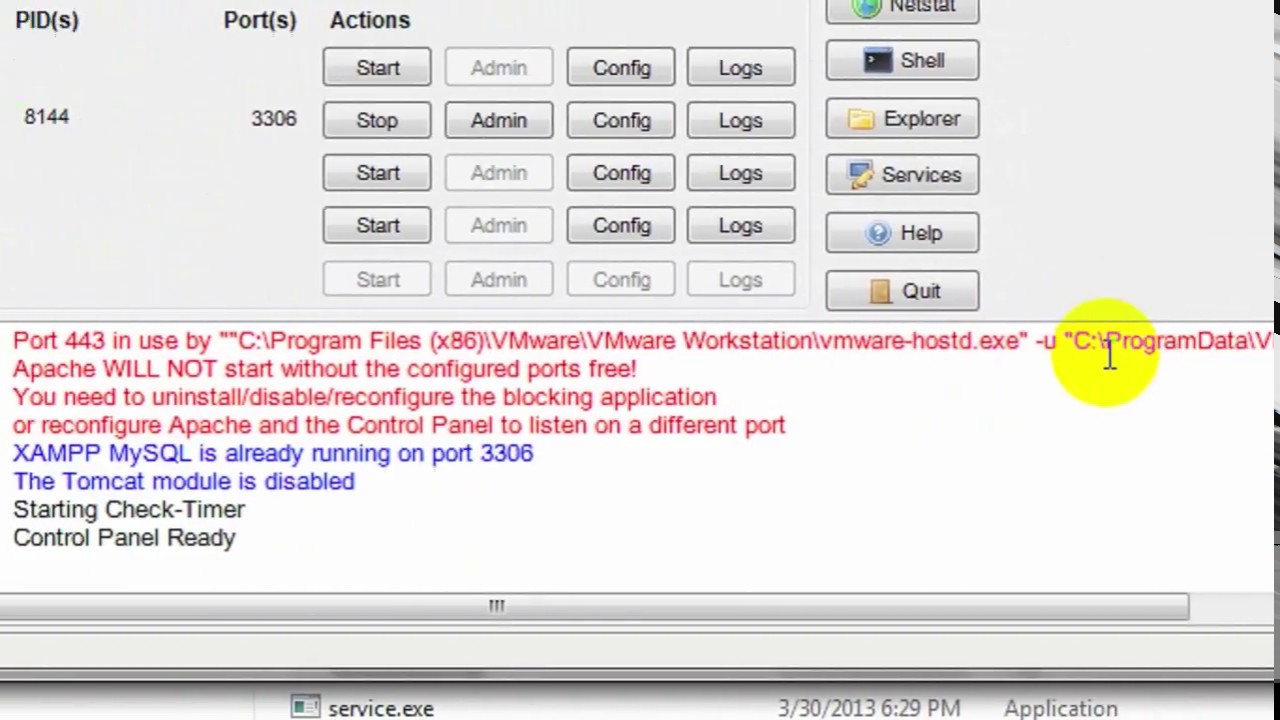
Task: Click the service.exe file icon
Action: coord(305,707)
